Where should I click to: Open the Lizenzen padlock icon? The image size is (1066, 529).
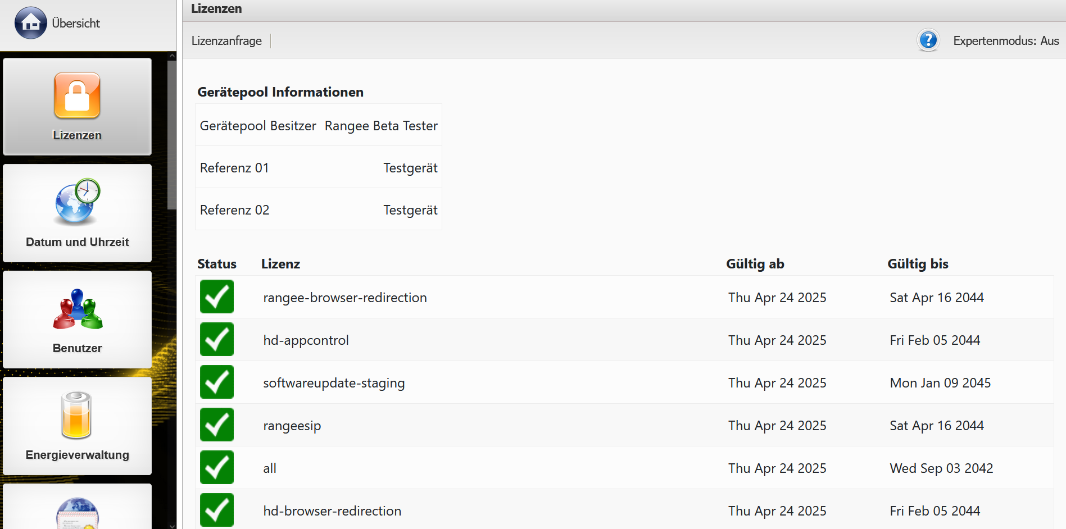point(77,96)
